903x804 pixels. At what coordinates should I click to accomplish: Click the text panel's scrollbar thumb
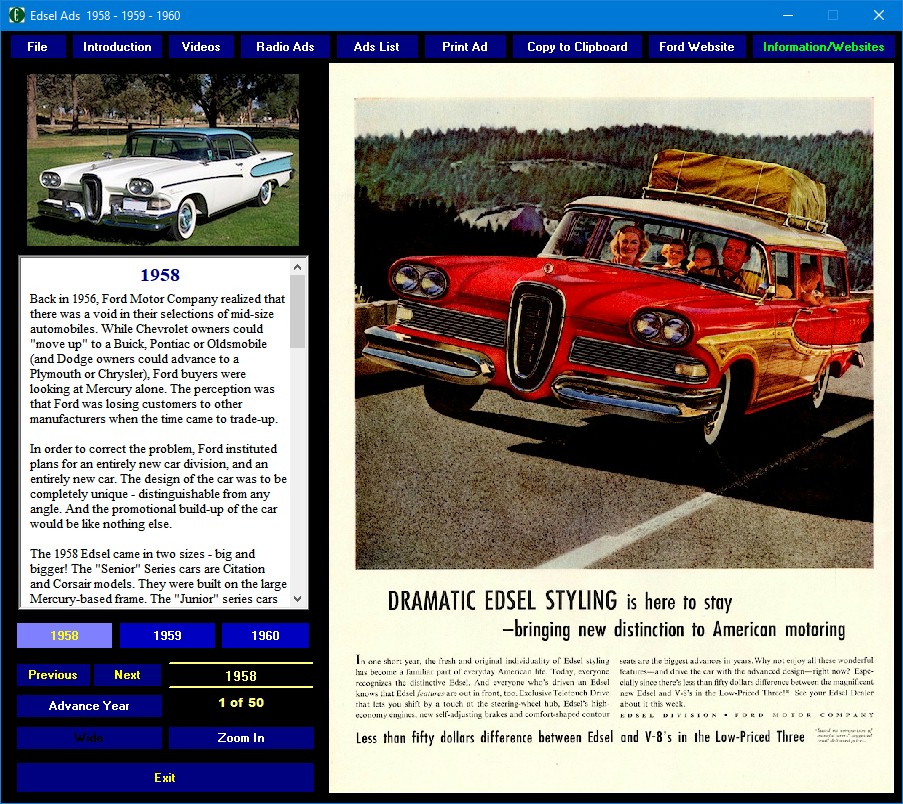(297, 312)
